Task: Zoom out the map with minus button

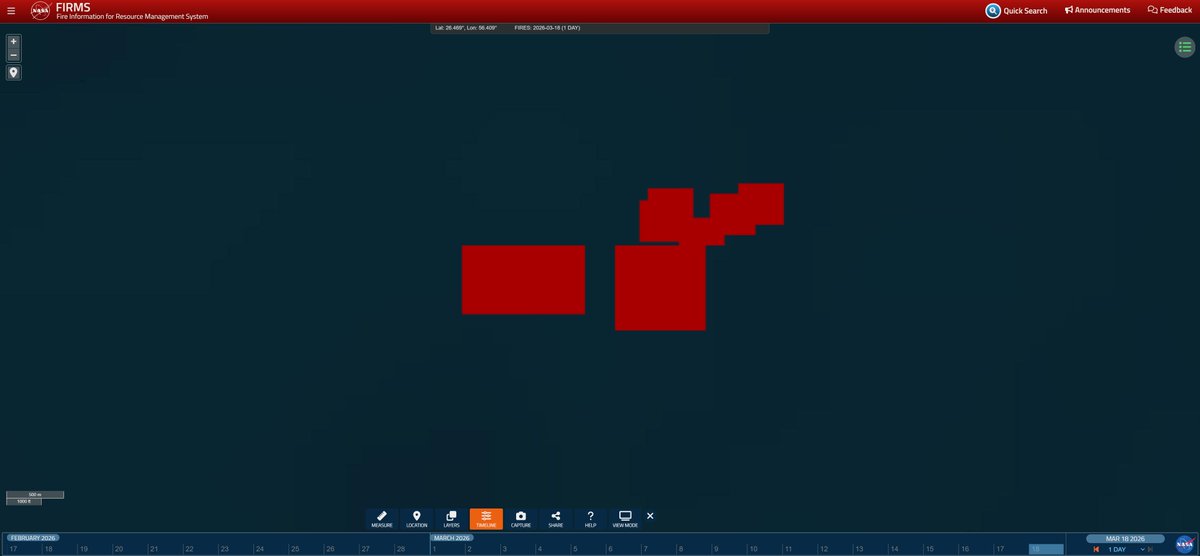Action: click(x=13, y=55)
